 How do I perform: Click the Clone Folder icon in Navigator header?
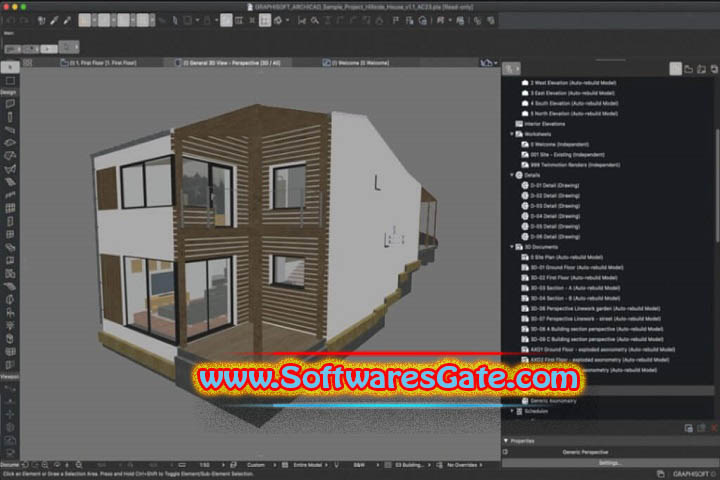tap(701, 69)
